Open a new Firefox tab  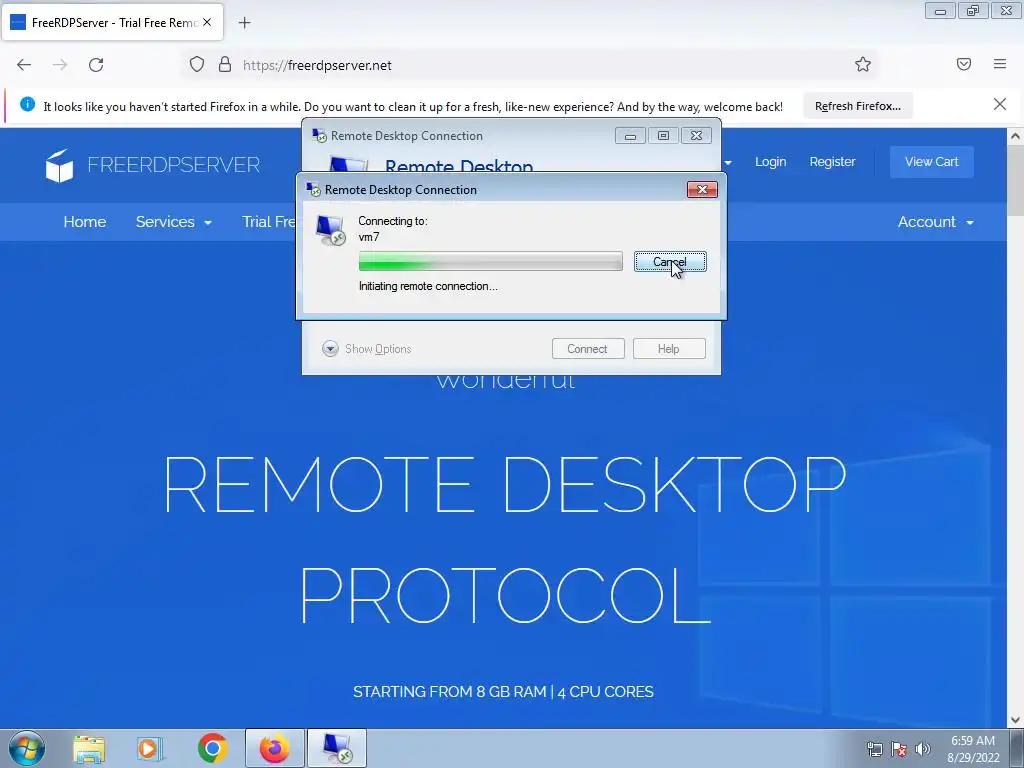[x=244, y=23]
